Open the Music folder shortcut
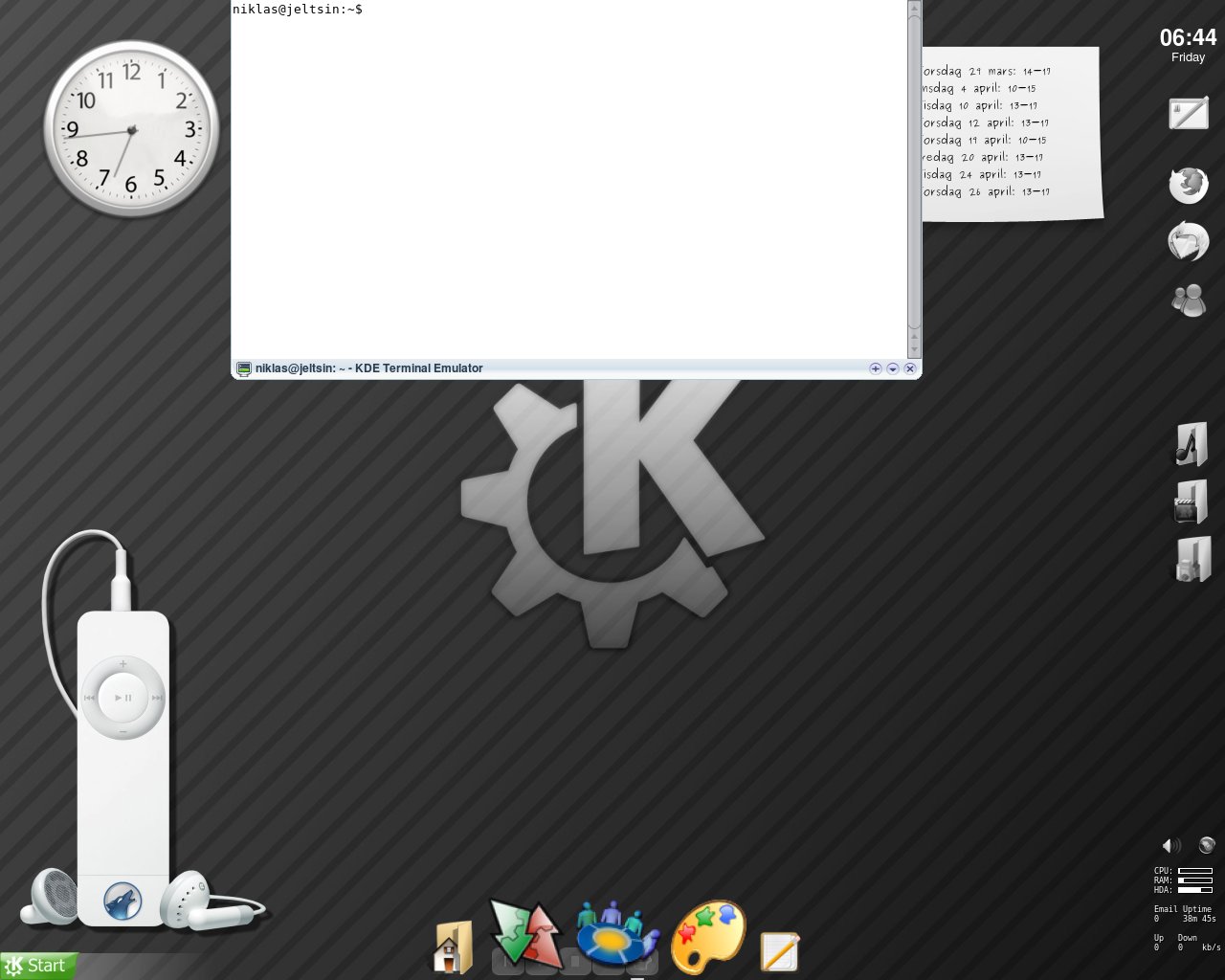This screenshot has width=1225, height=980. click(1191, 444)
